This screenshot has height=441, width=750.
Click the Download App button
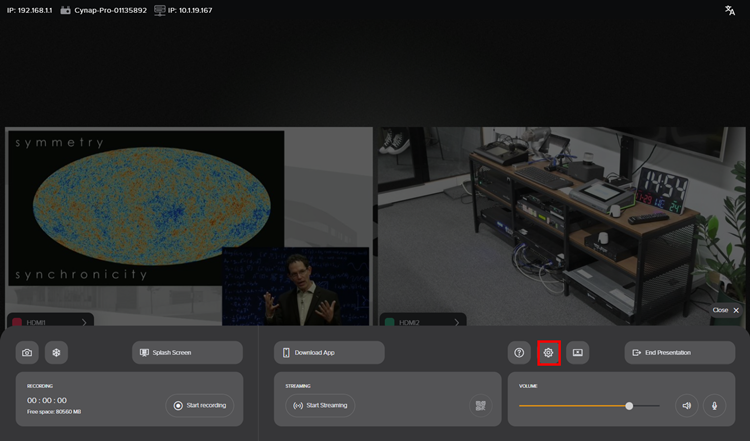[x=329, y=353]
